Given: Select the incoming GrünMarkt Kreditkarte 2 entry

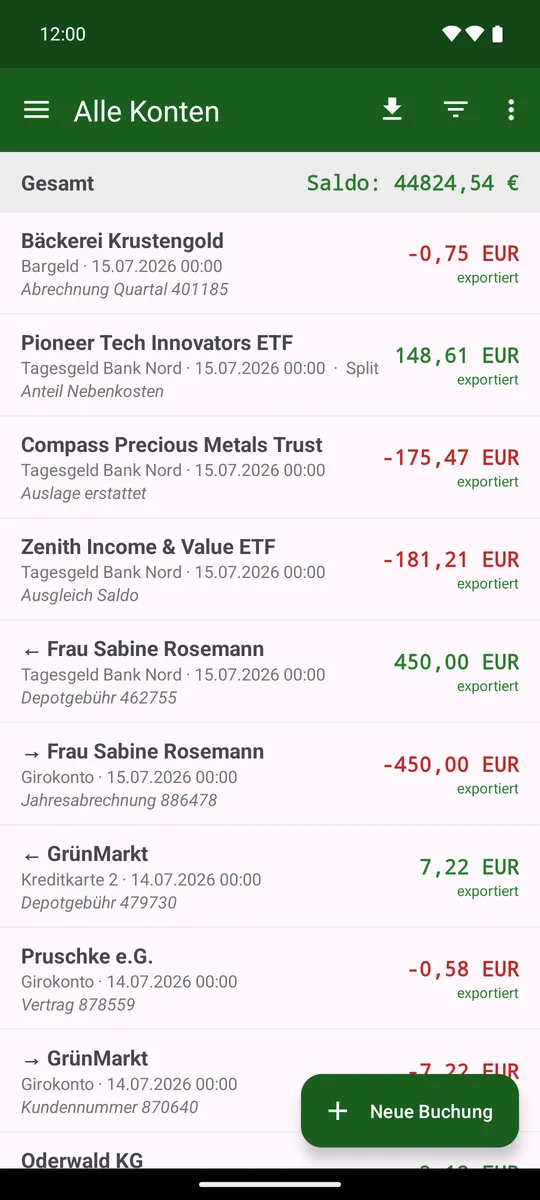Looking at the screenshot, I should click(270, 877).
